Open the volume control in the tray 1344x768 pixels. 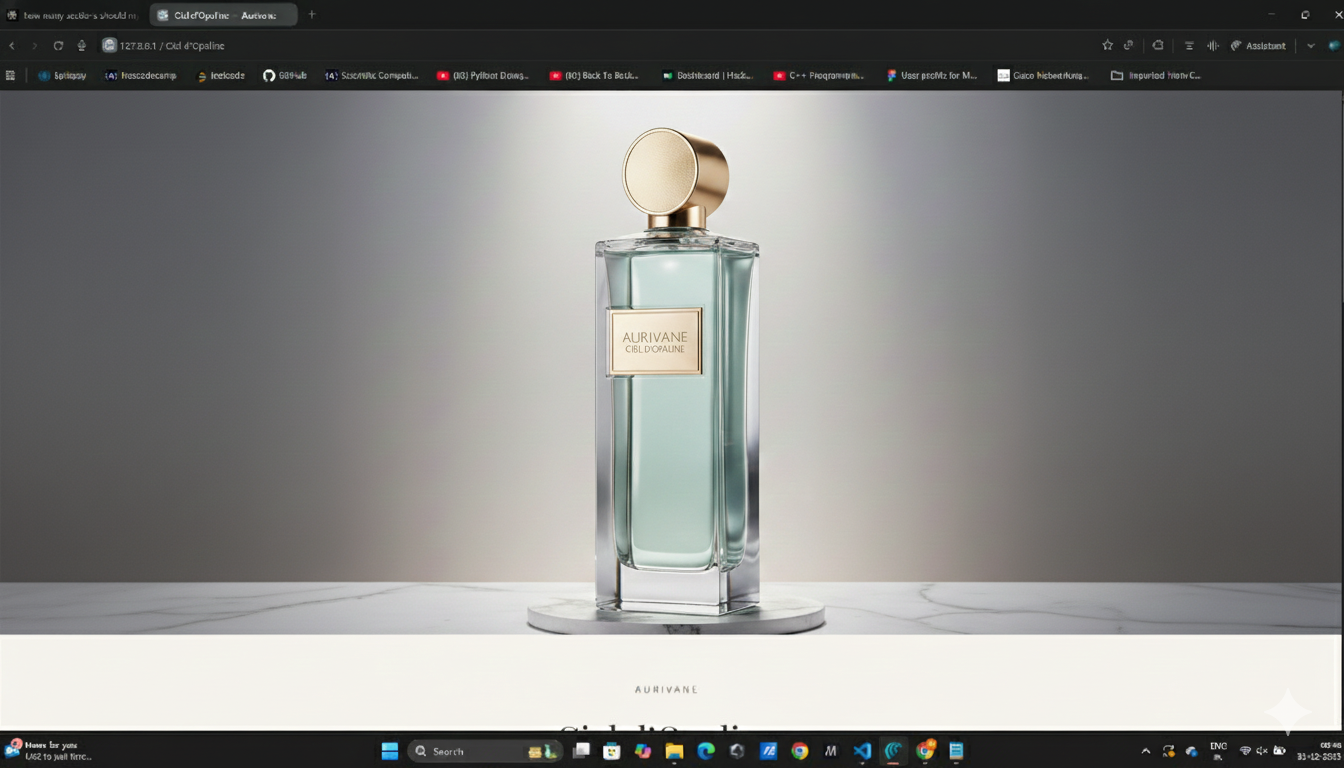[x=1262, y=751]
